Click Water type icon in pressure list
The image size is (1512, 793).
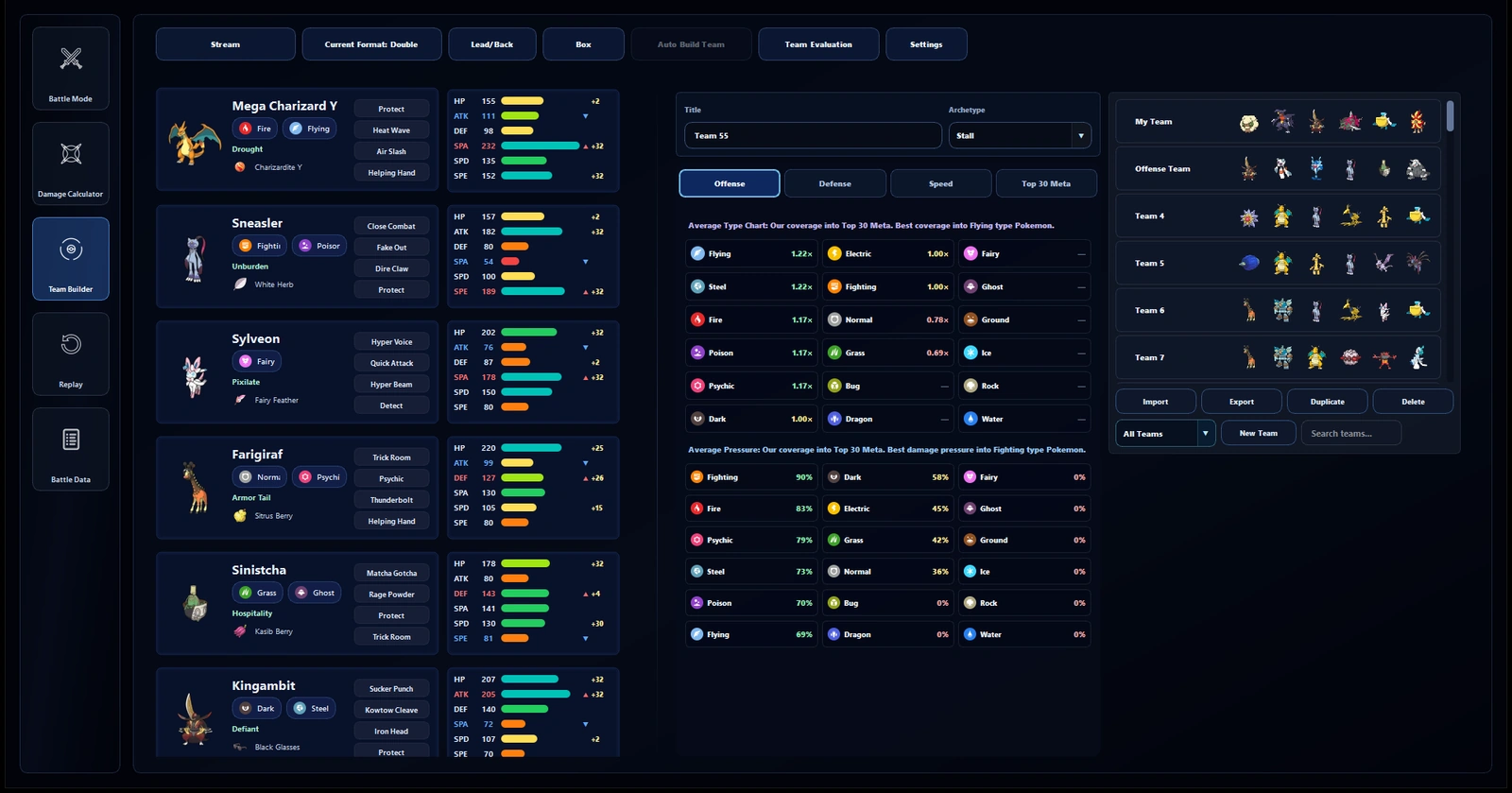[970, 634]
